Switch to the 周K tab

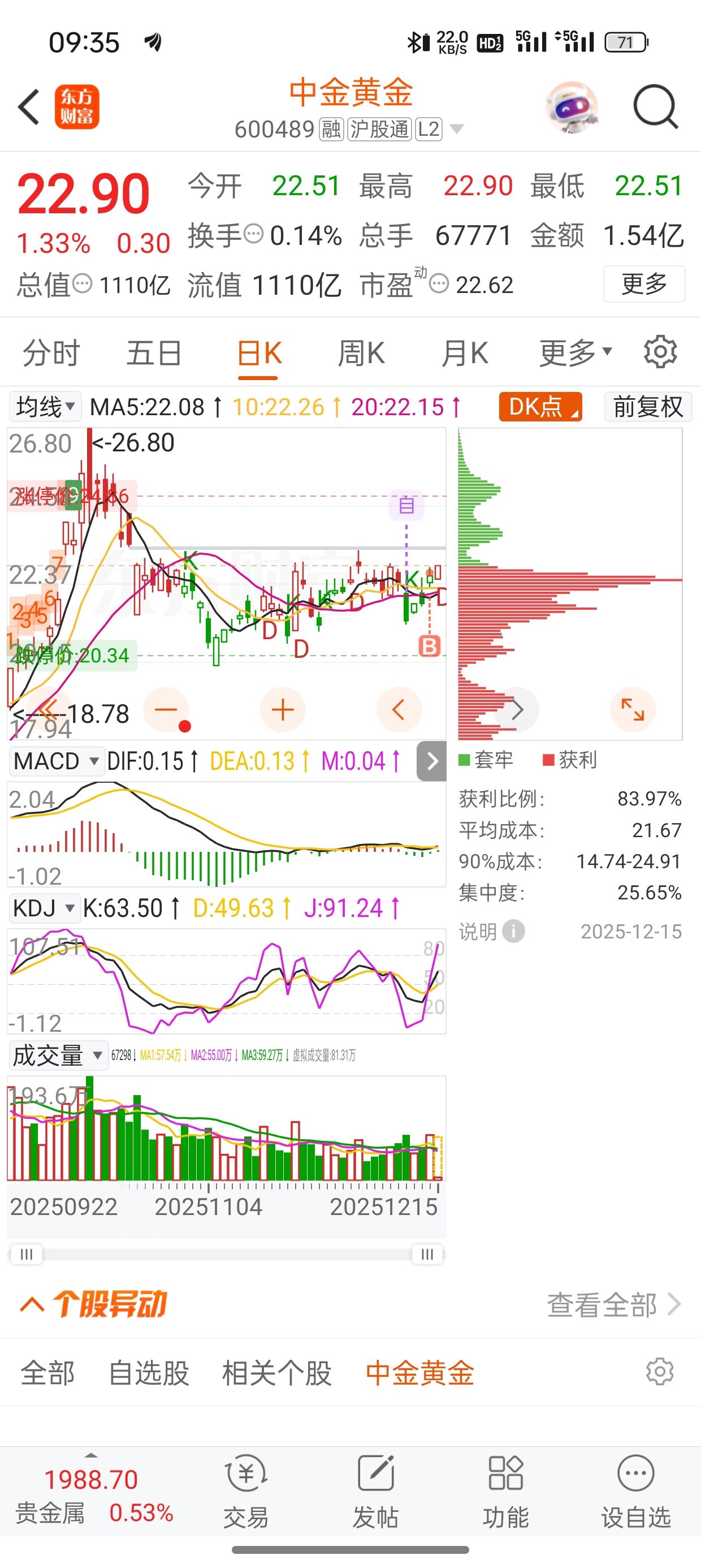361,353
